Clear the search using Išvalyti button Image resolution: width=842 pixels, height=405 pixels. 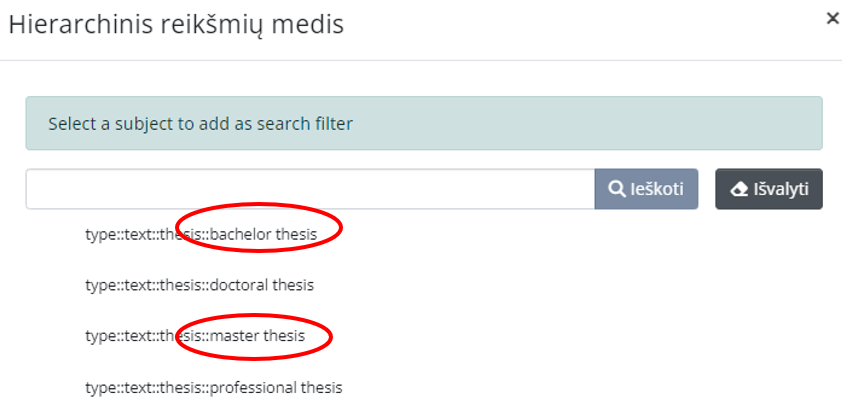(769, 189)
